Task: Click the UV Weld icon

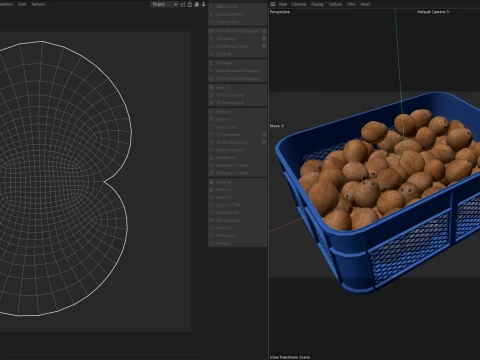Action: [211, 54]
